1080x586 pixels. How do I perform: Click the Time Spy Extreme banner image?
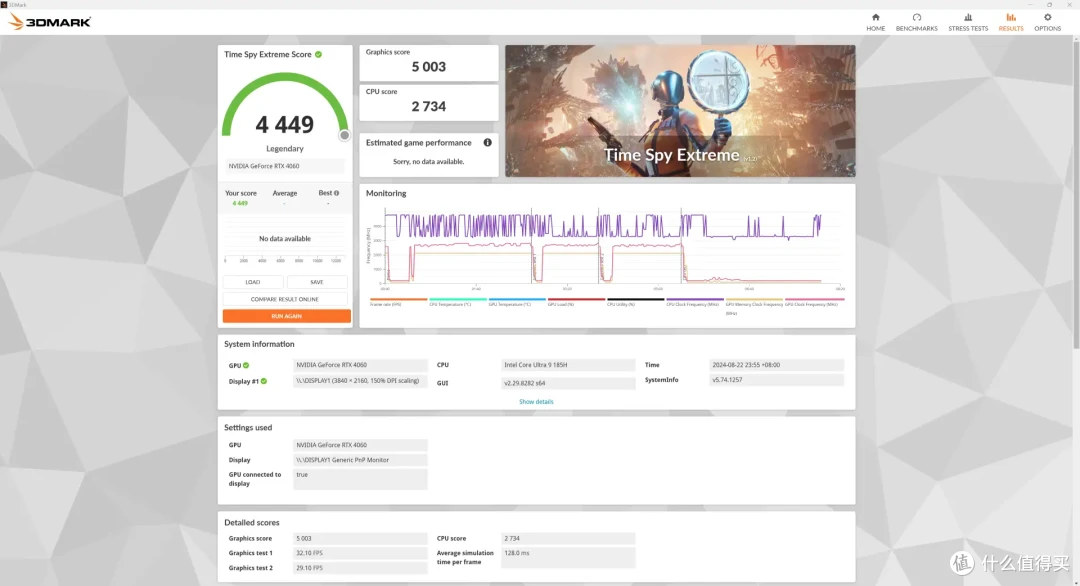pyautogui.click(x=680, y=111)
